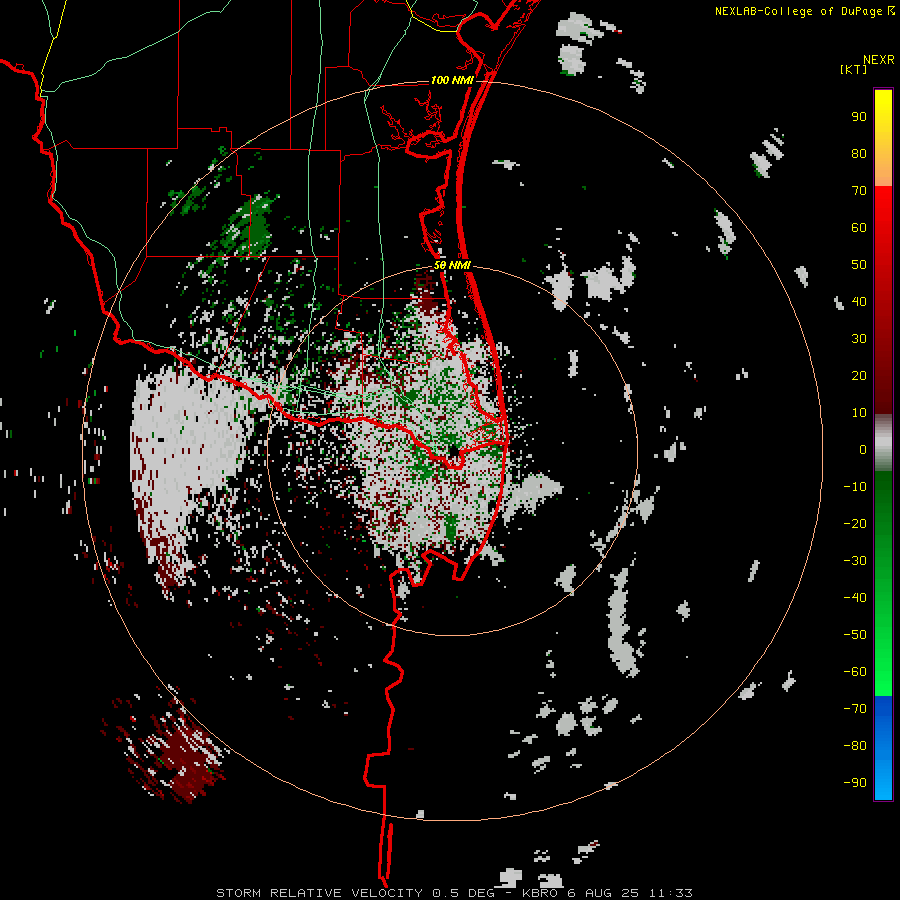
Task: Click the -60 value on velocity scale
Action: point(855,672)
